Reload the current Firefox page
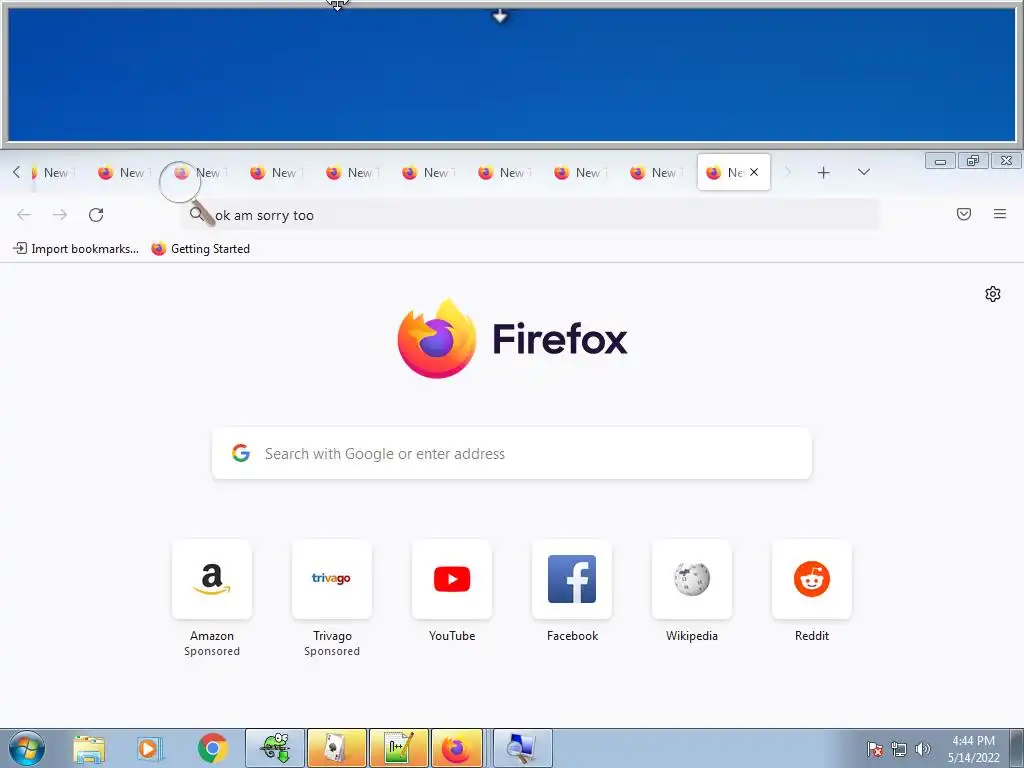 [96, 215]
